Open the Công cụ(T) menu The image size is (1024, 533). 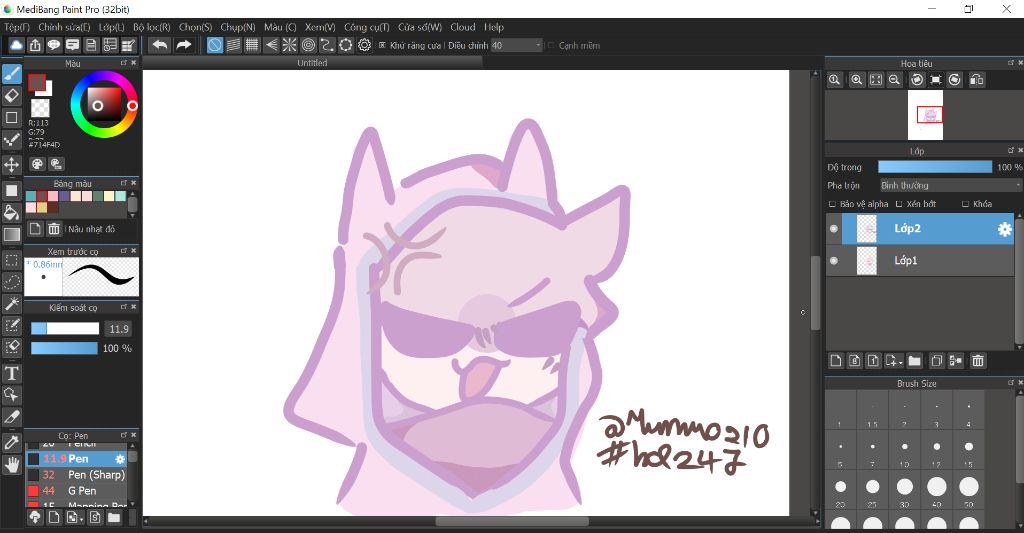click(x=366, y=27)
